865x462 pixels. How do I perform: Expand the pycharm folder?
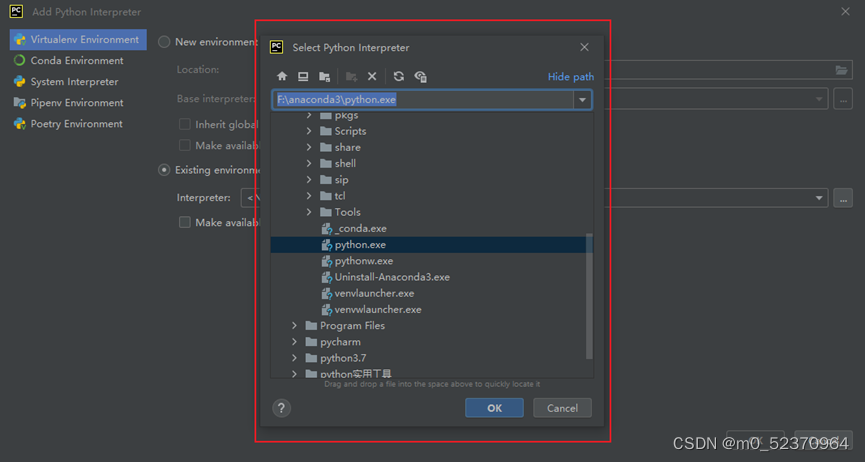click(x=295, y=342)
